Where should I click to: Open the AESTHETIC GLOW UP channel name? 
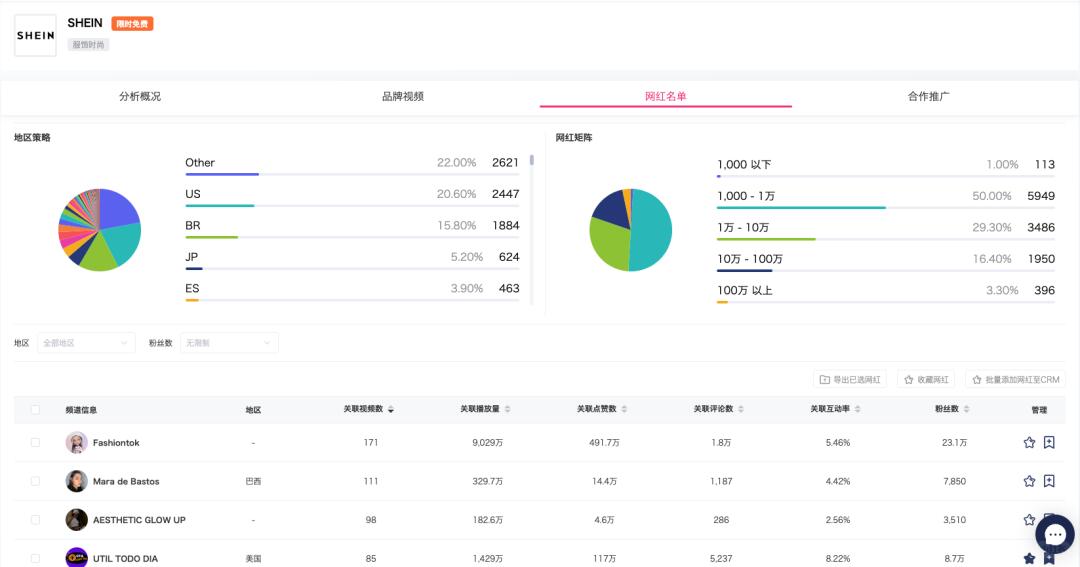[x=139, y=520]
